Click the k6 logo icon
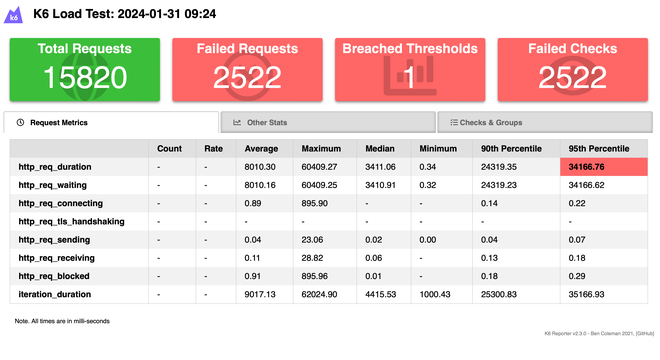The width and height of the screenshot is (660, 360). pos(13,15)
